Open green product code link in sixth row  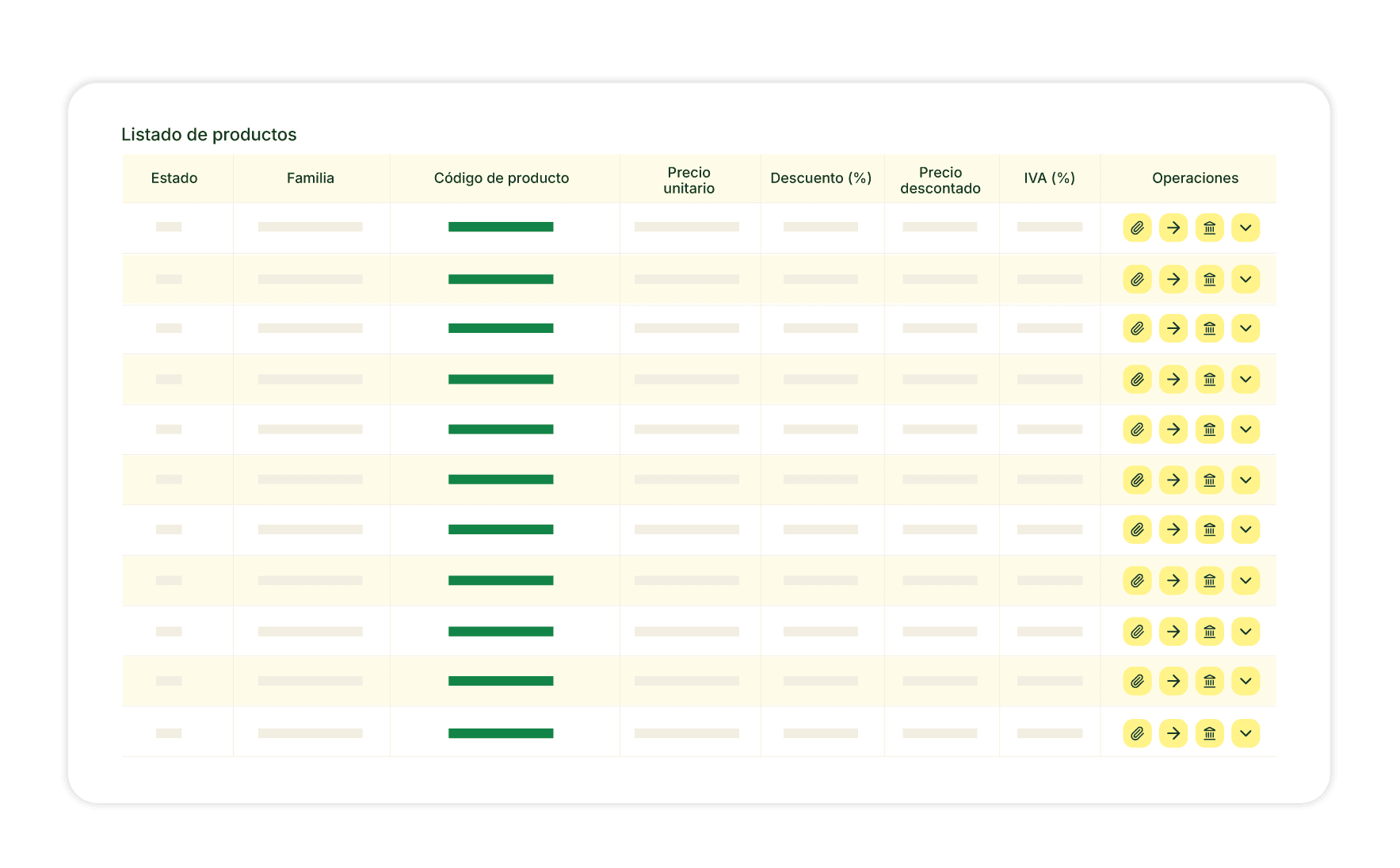(501, 480)
